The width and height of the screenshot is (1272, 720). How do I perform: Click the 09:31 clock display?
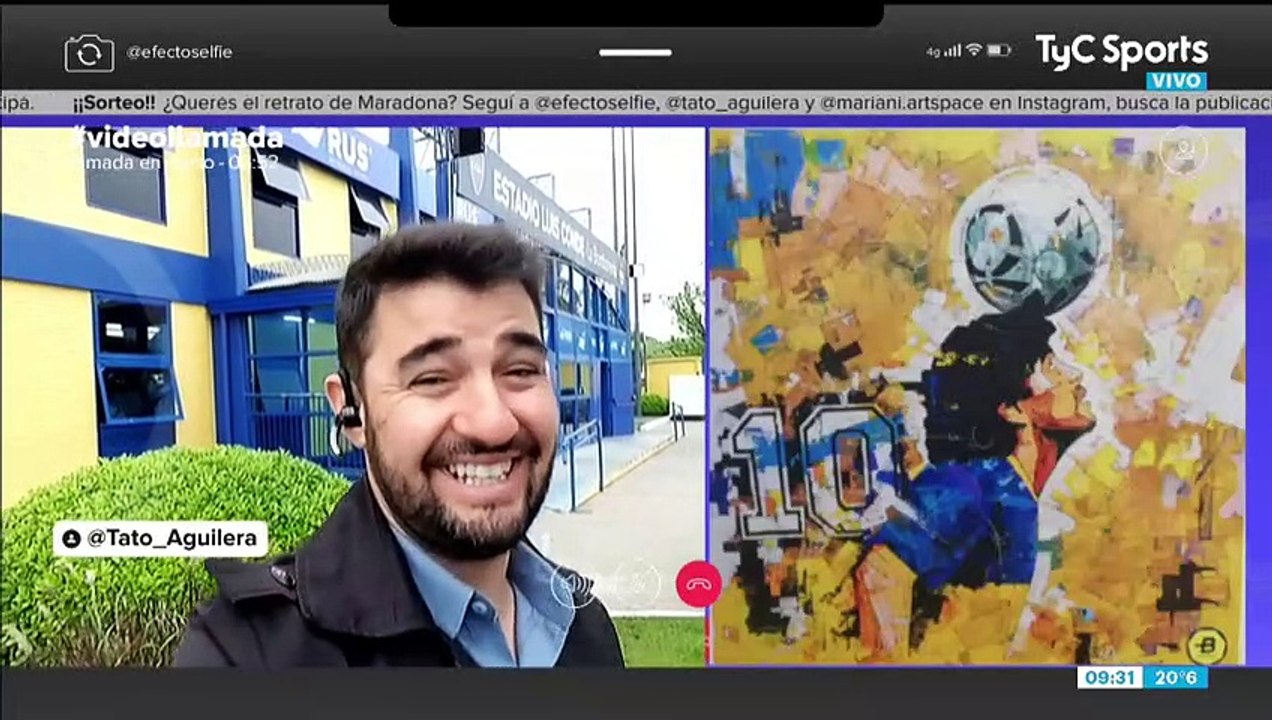[x=1110, y=678]
